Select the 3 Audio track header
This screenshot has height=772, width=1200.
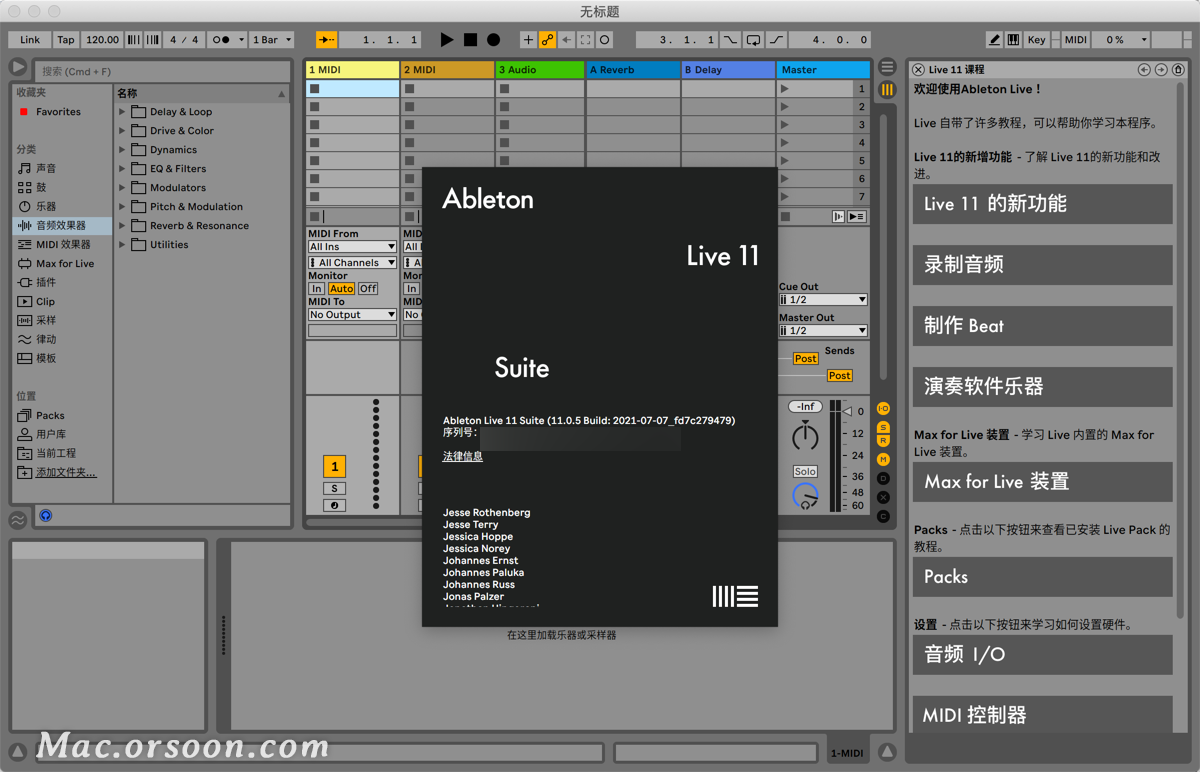(x=540, y=70)
